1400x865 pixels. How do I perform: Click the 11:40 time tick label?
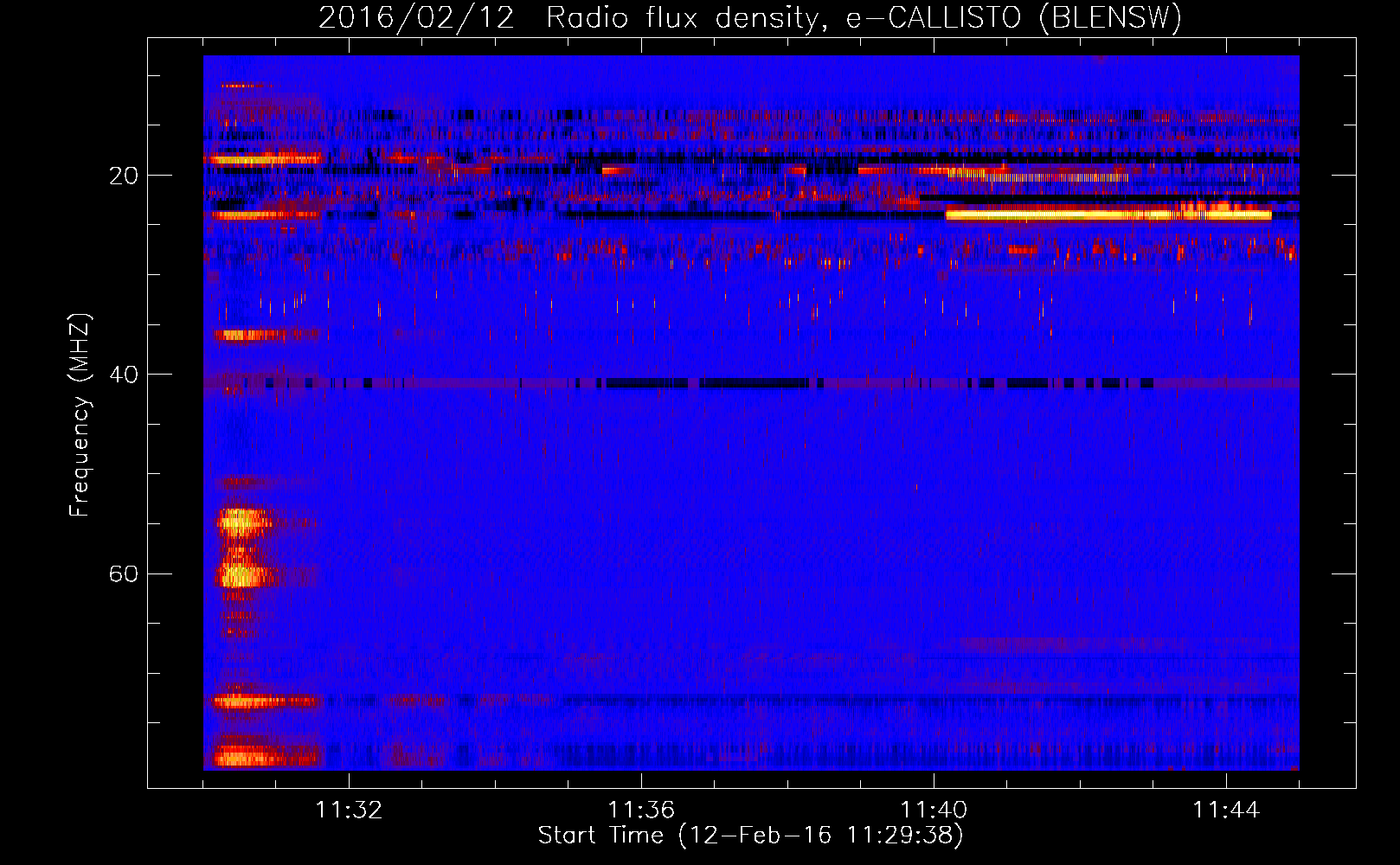tap(934, 811)
